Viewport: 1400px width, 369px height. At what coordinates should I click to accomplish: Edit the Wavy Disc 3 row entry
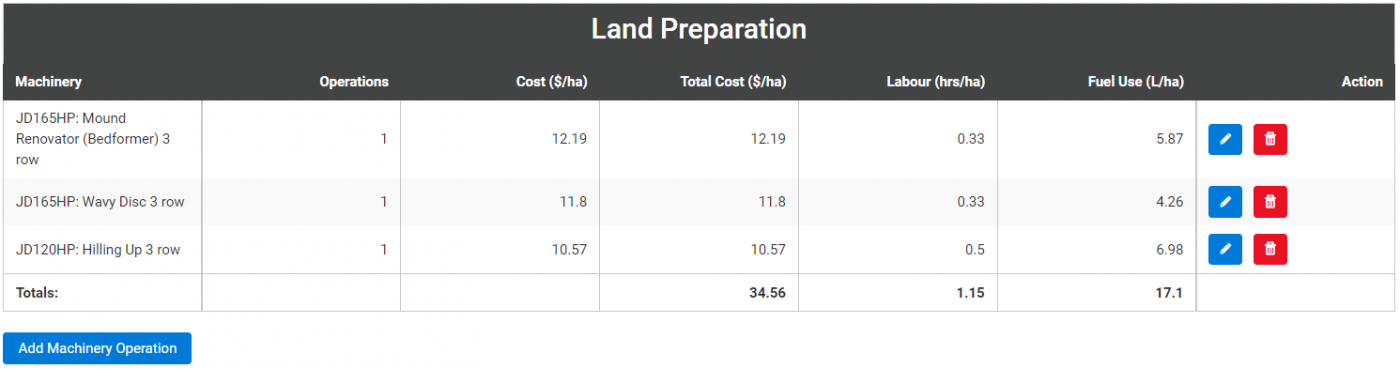pyautogui.click(x=1225, y=202)
